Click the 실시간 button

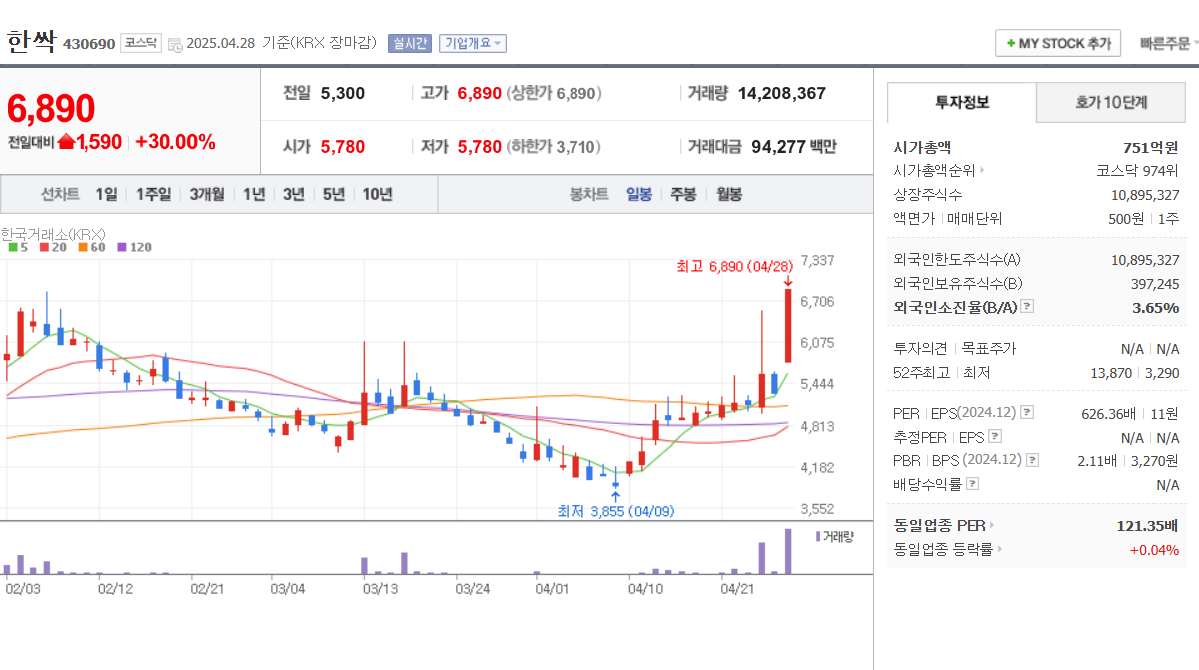coord(408,43)
